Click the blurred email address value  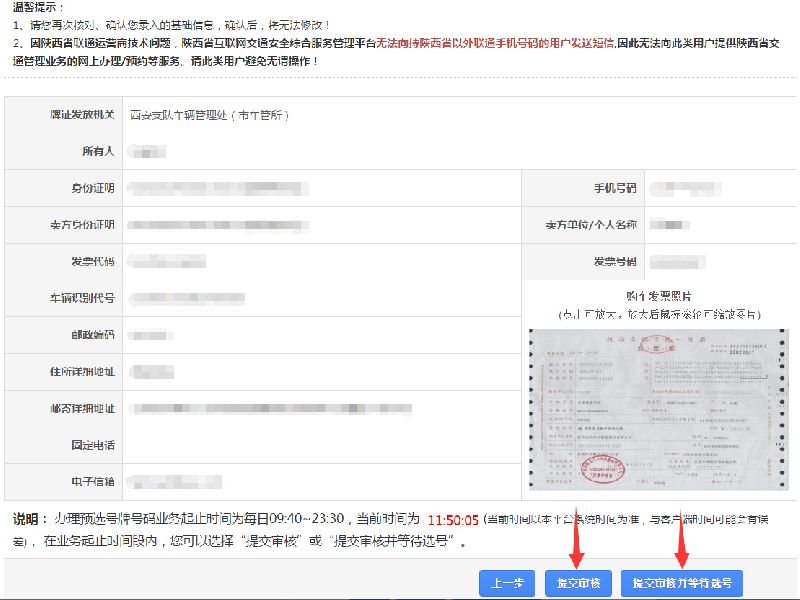(x=174, y=482)
